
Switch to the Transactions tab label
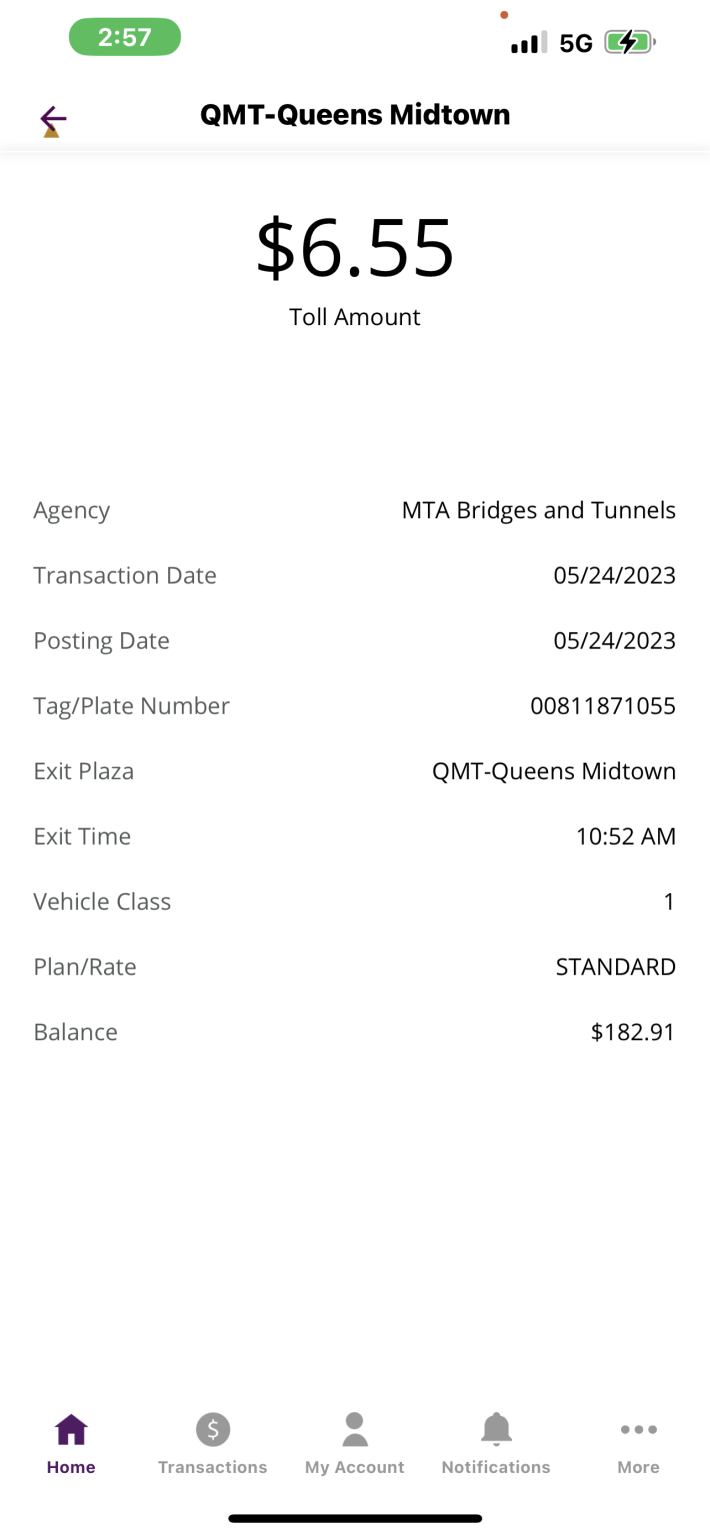tap(212, 1467)
